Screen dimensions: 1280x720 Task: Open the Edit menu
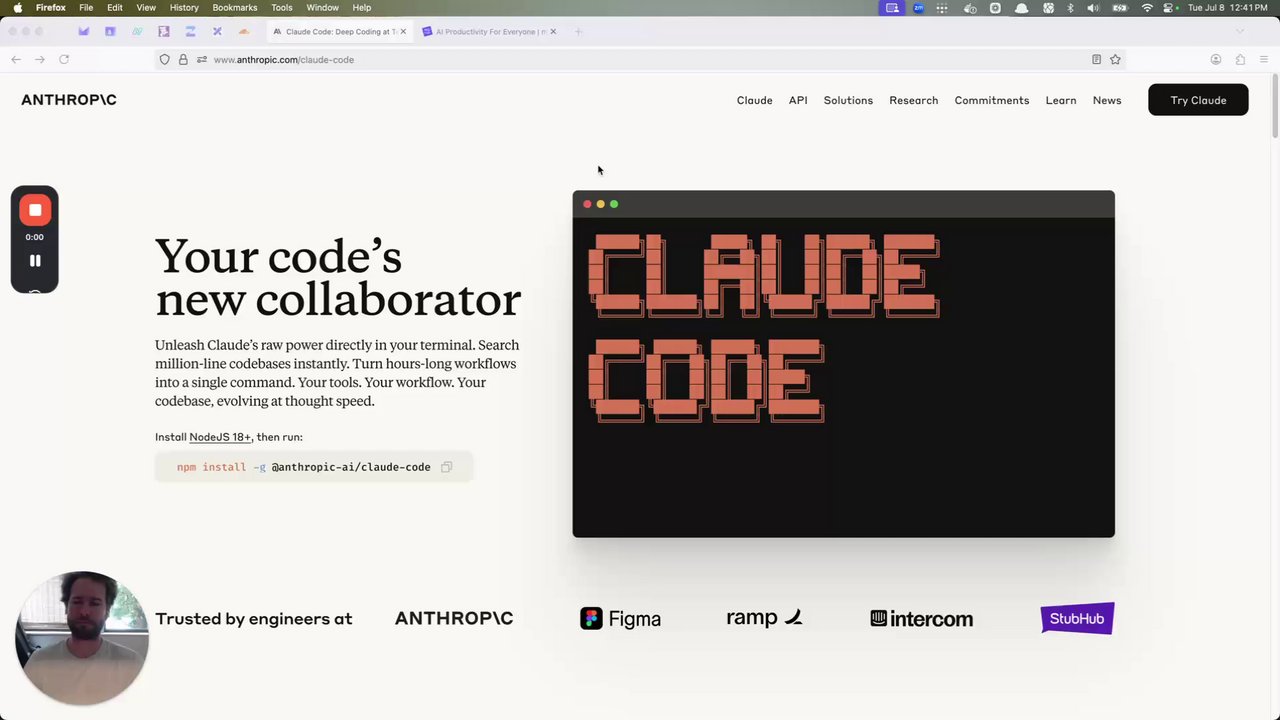point(115,7)
